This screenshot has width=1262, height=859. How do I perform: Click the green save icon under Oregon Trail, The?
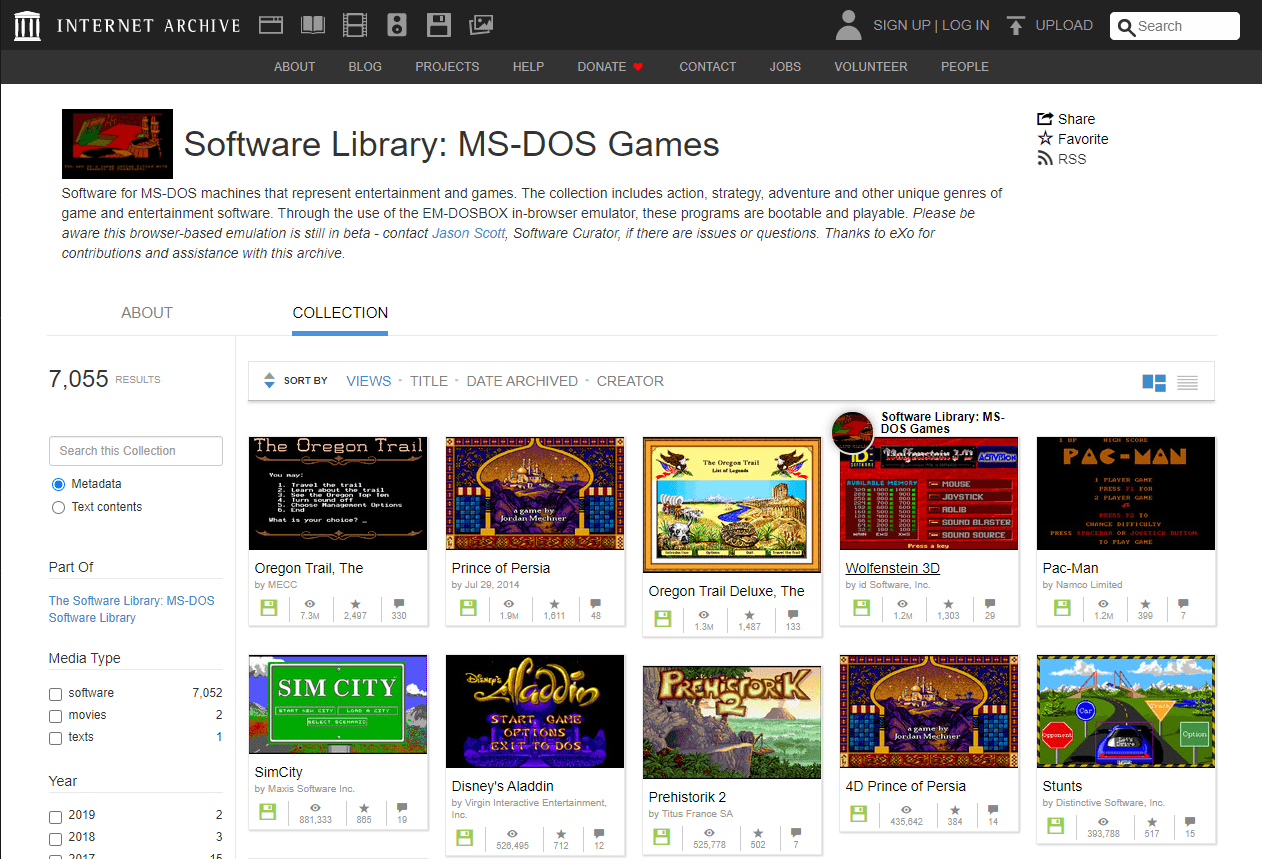click(268, 607)
